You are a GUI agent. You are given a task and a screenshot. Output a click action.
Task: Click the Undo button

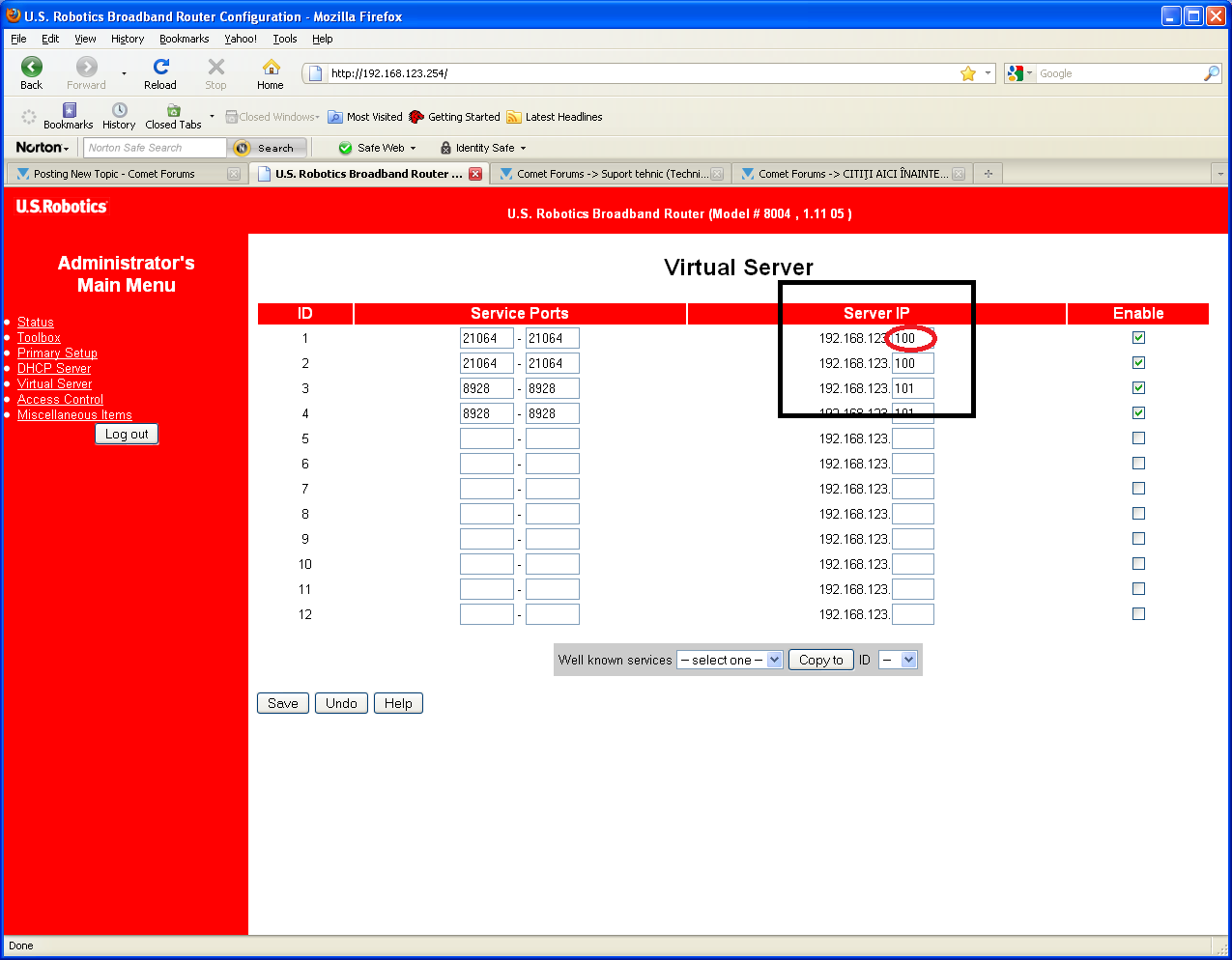[341, 703]
